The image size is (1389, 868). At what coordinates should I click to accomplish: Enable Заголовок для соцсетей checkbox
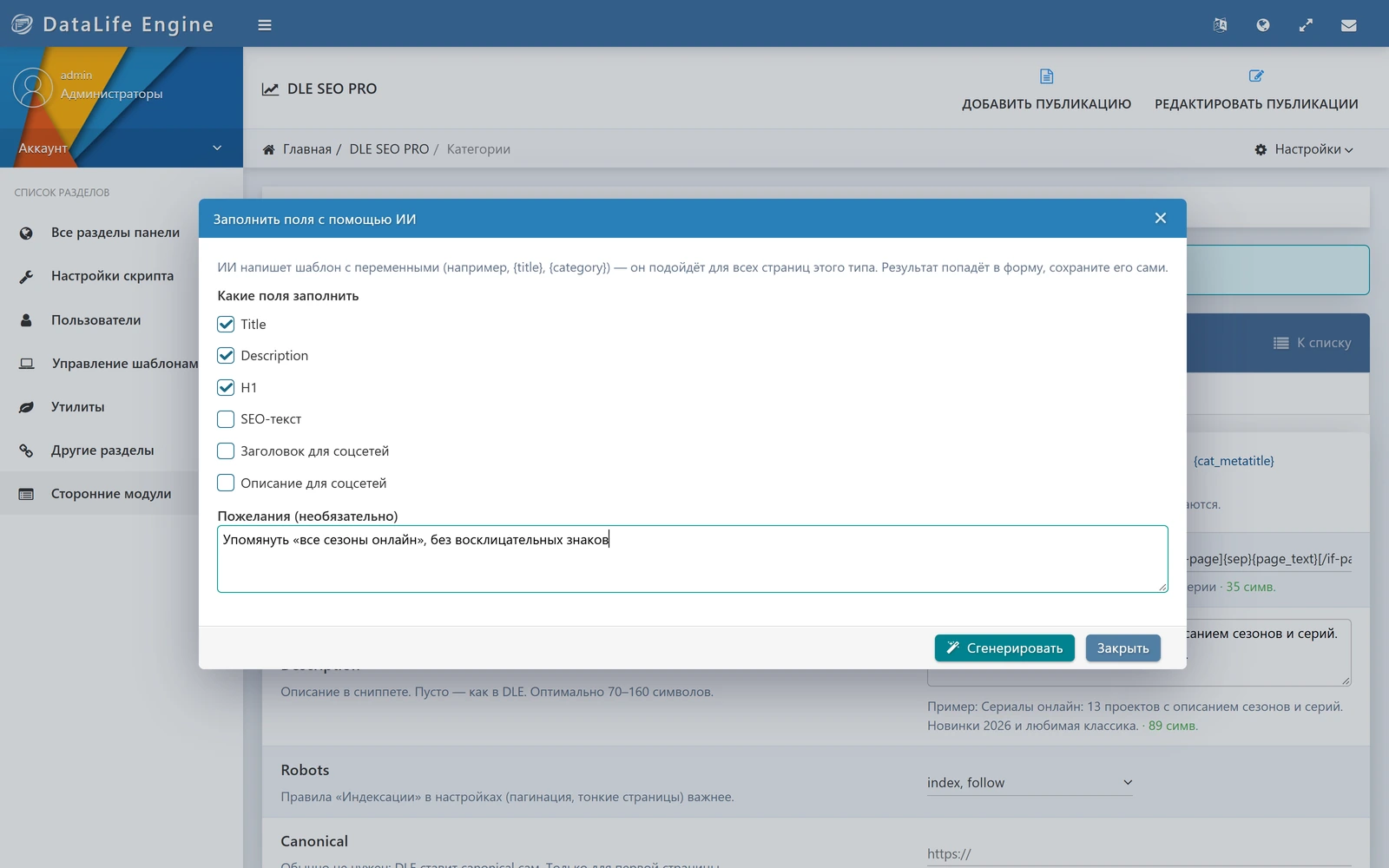point(226,451)
